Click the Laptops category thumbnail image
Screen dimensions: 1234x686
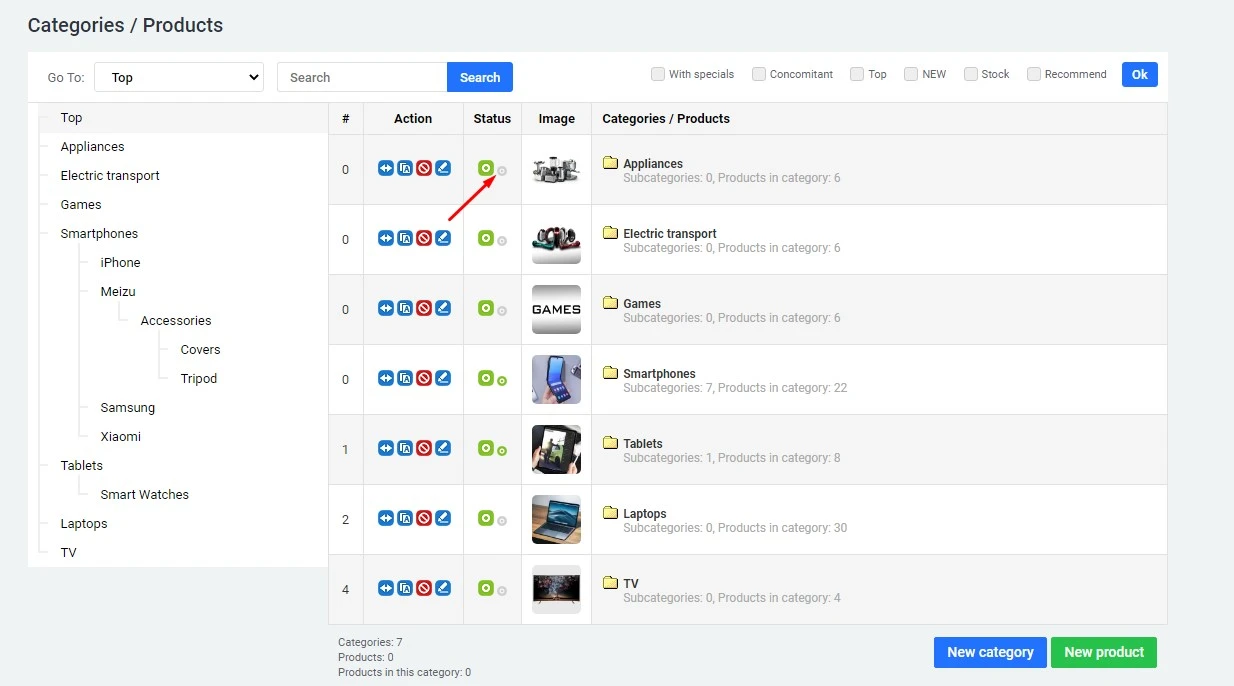pyautogui.click(x=556, y=518)
